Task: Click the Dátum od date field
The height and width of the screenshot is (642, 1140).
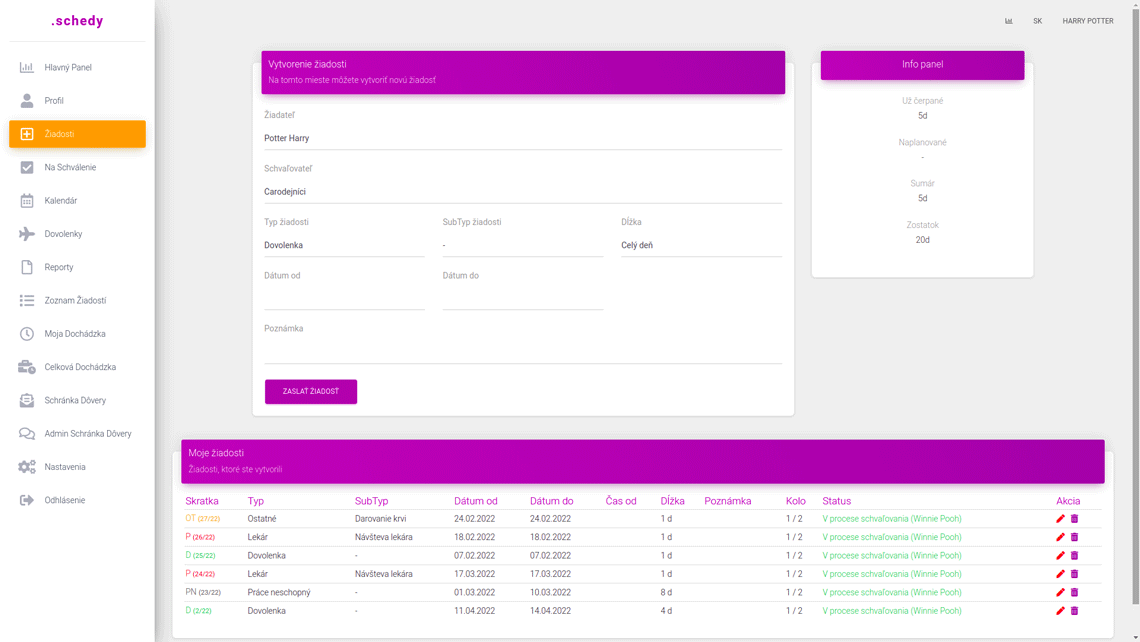Action: point(344,298)
